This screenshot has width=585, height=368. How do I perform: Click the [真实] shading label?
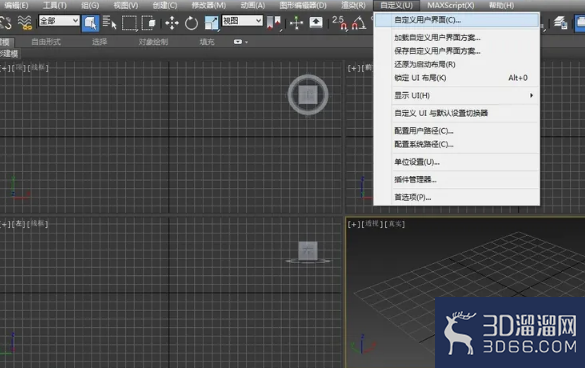point(394,224)
